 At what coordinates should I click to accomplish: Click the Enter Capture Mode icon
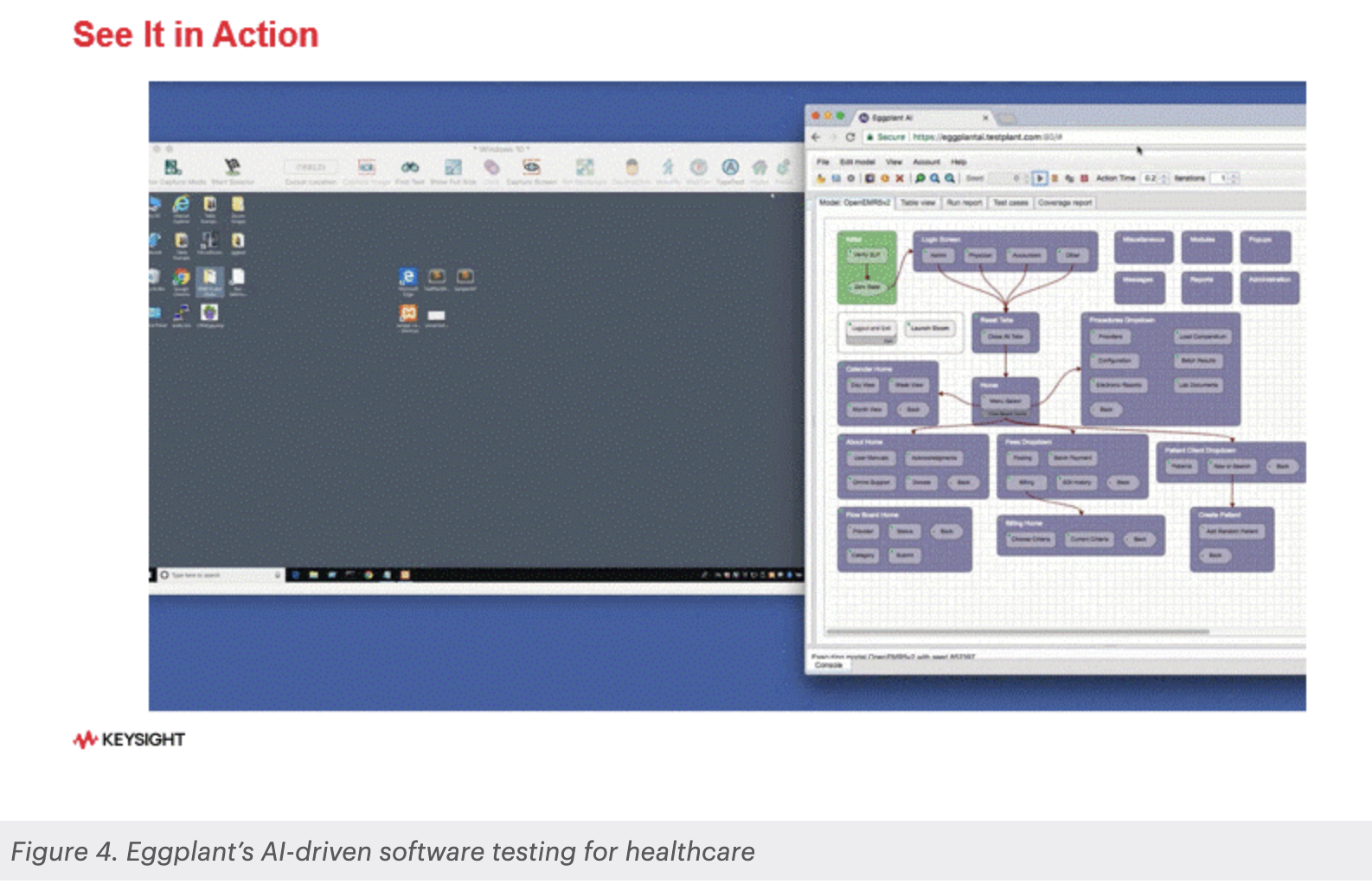[173, 166]
